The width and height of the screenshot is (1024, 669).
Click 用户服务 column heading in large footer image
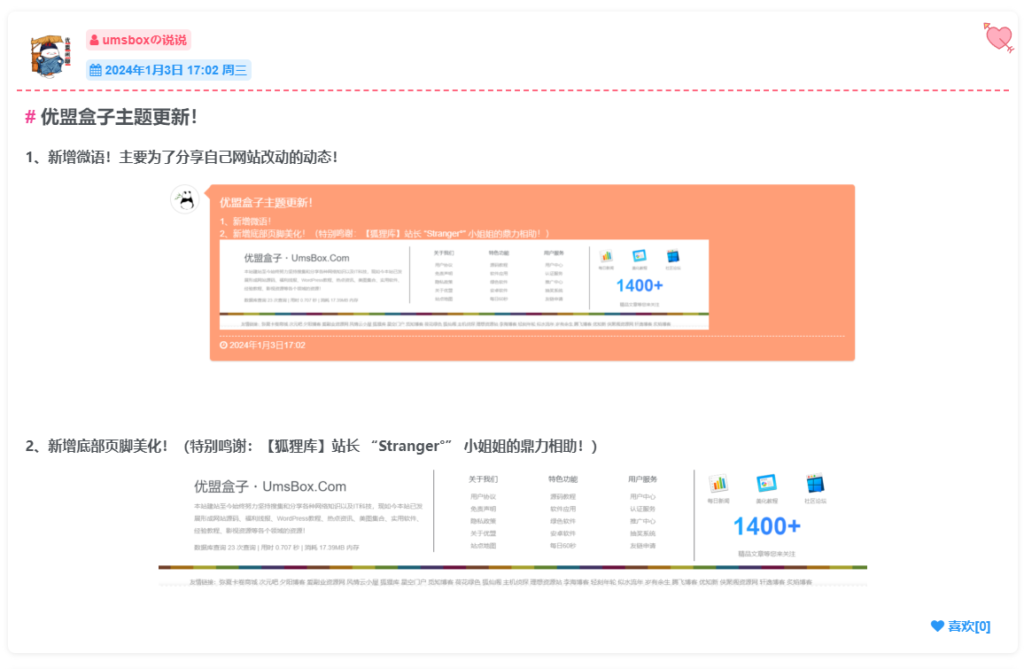tap(643, 479)
